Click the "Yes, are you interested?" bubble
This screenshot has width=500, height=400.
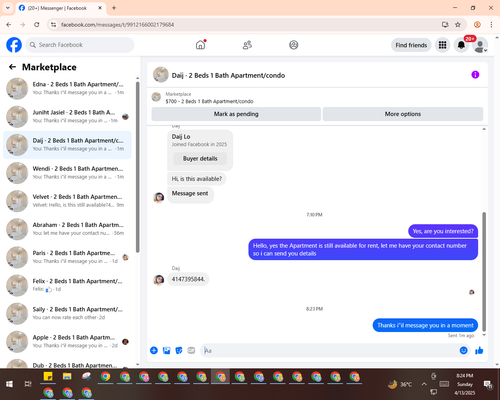[x=443, y=231]
